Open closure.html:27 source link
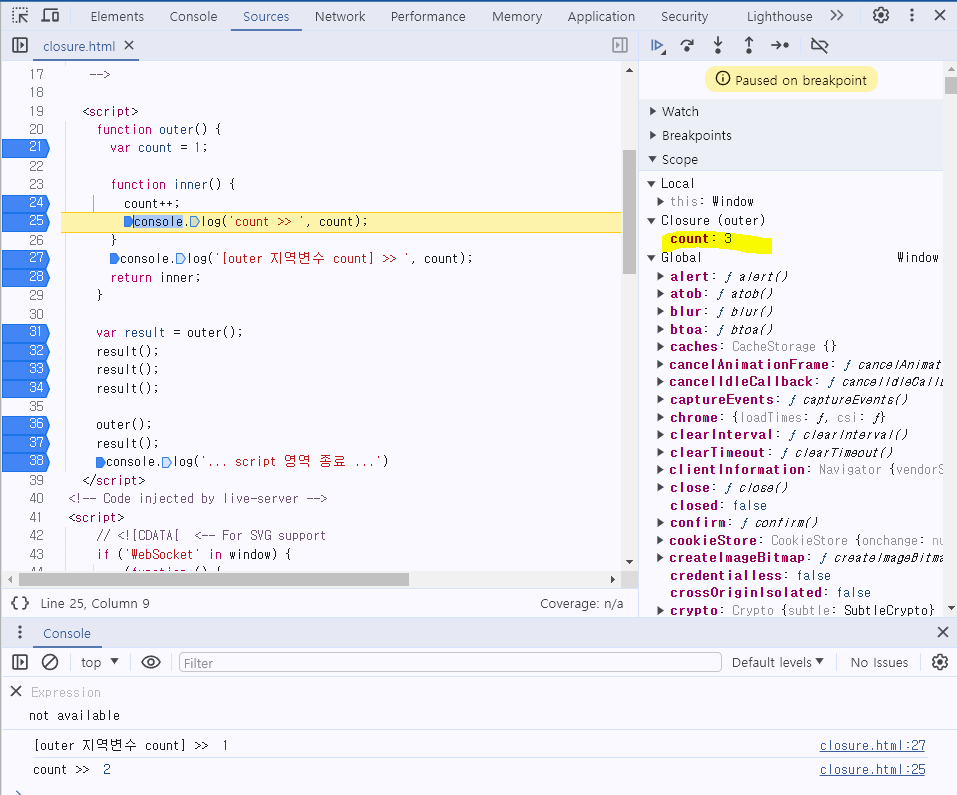The height and width of the screenshot is (795, 957). (872, 745)
